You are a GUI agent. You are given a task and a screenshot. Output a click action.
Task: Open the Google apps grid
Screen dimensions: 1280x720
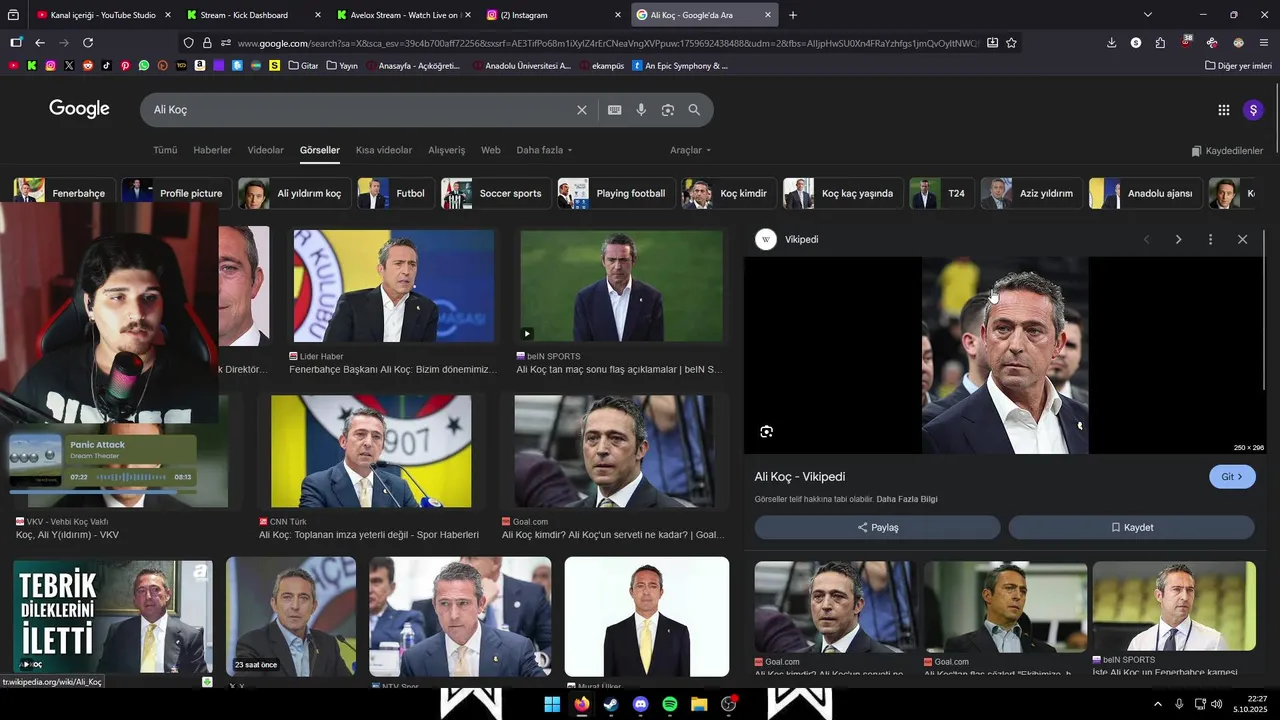pyautogui.click(x=1223, y=110)
